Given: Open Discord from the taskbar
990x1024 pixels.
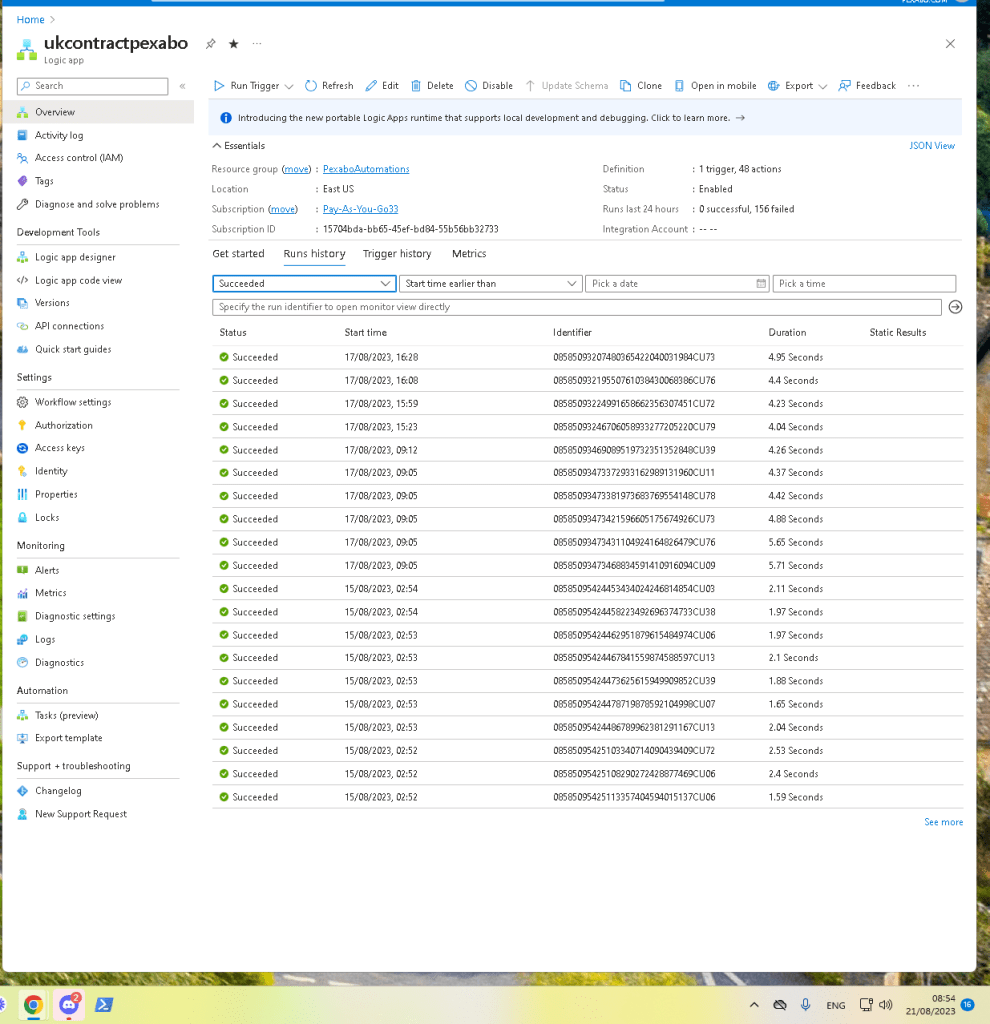Looking at the screenshot, I should tap(69, 1005).
